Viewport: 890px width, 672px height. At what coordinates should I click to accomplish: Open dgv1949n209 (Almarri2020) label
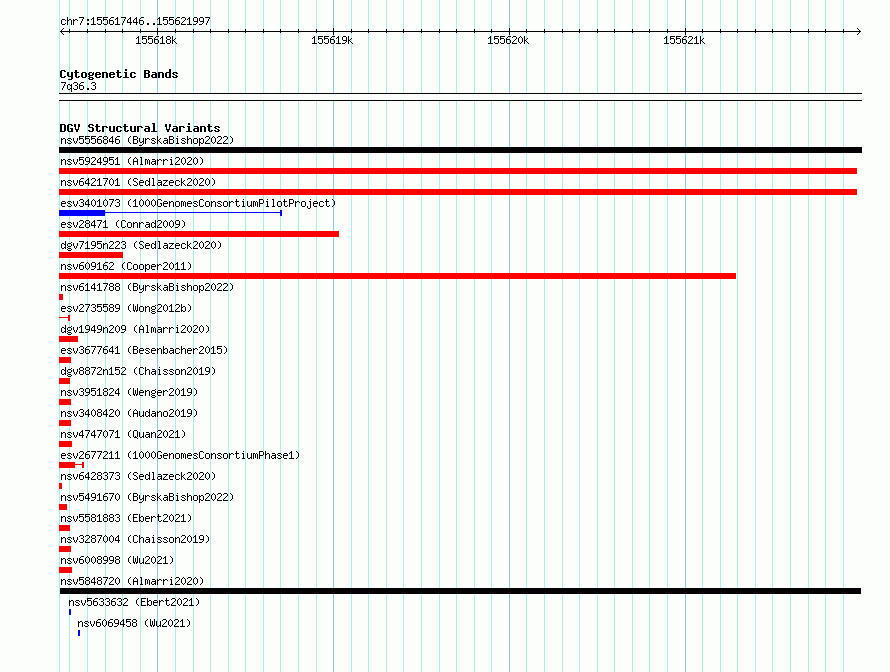point(135,329)
